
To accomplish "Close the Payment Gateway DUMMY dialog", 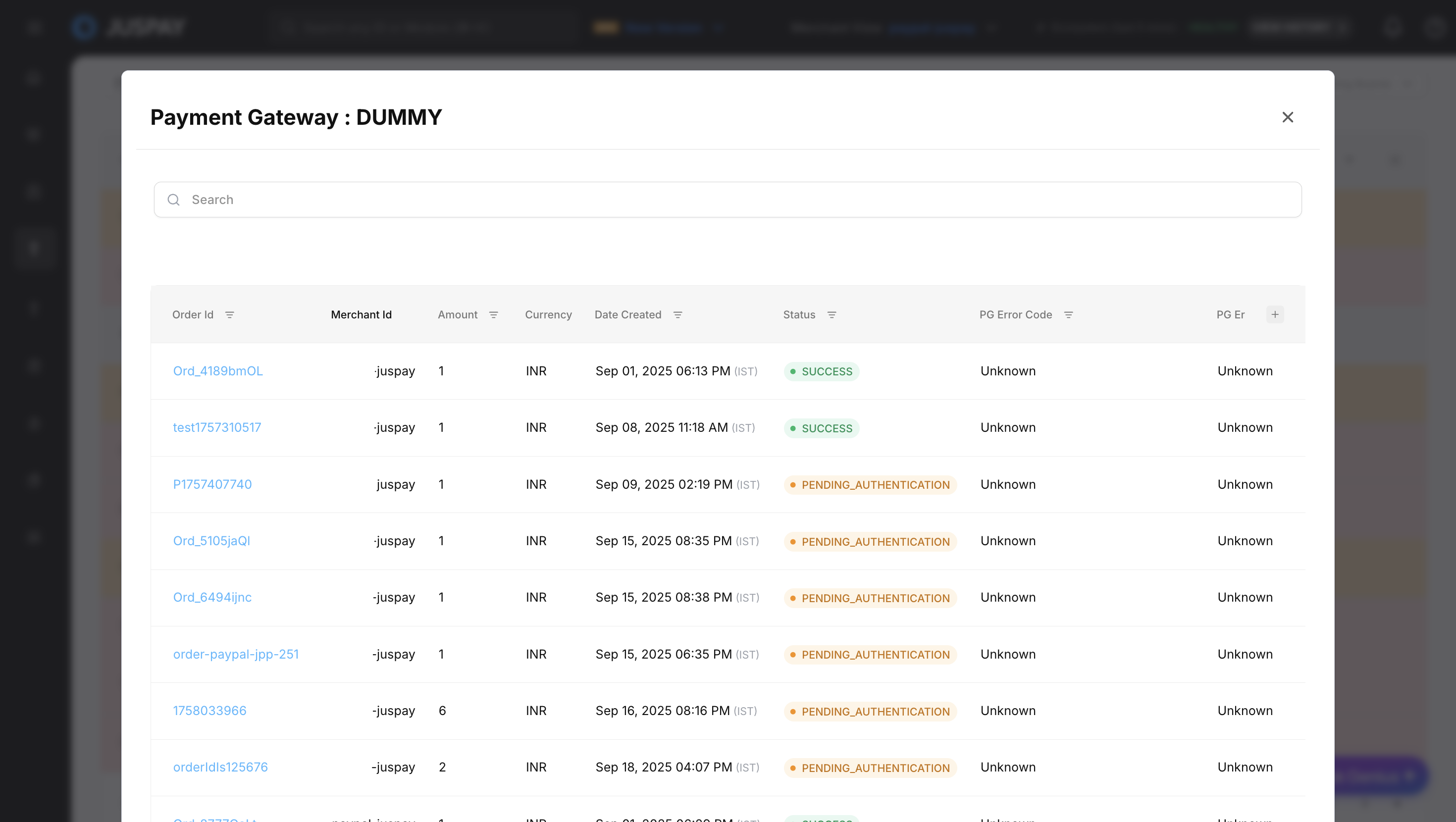I will (1288, 117).
